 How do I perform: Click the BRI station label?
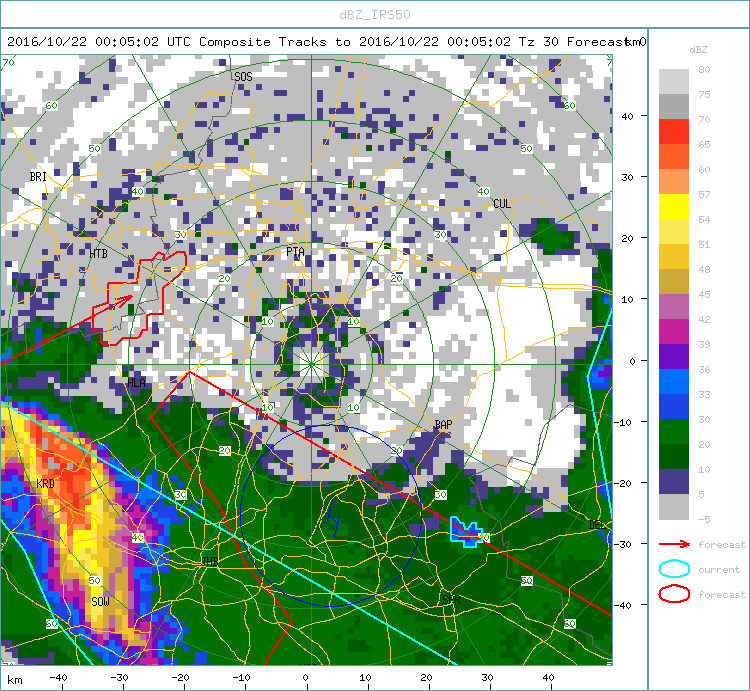click(x=38, y=176)
